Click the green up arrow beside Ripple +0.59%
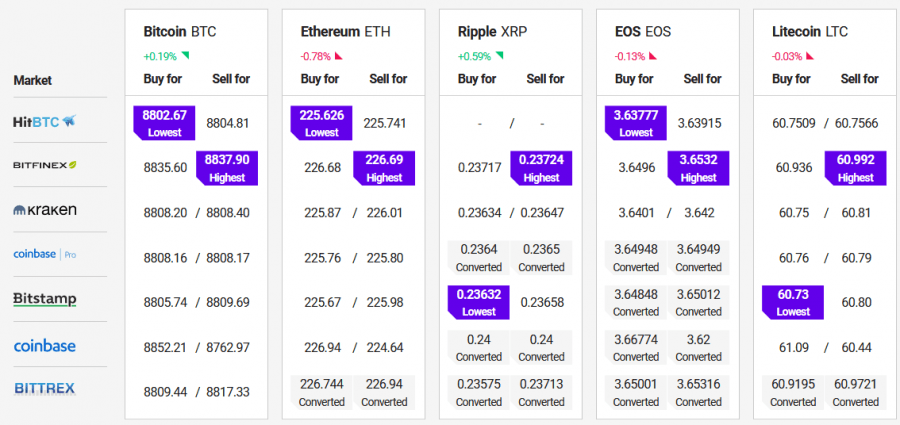Screen dimensions: 900x425 (x=499, y=56)
